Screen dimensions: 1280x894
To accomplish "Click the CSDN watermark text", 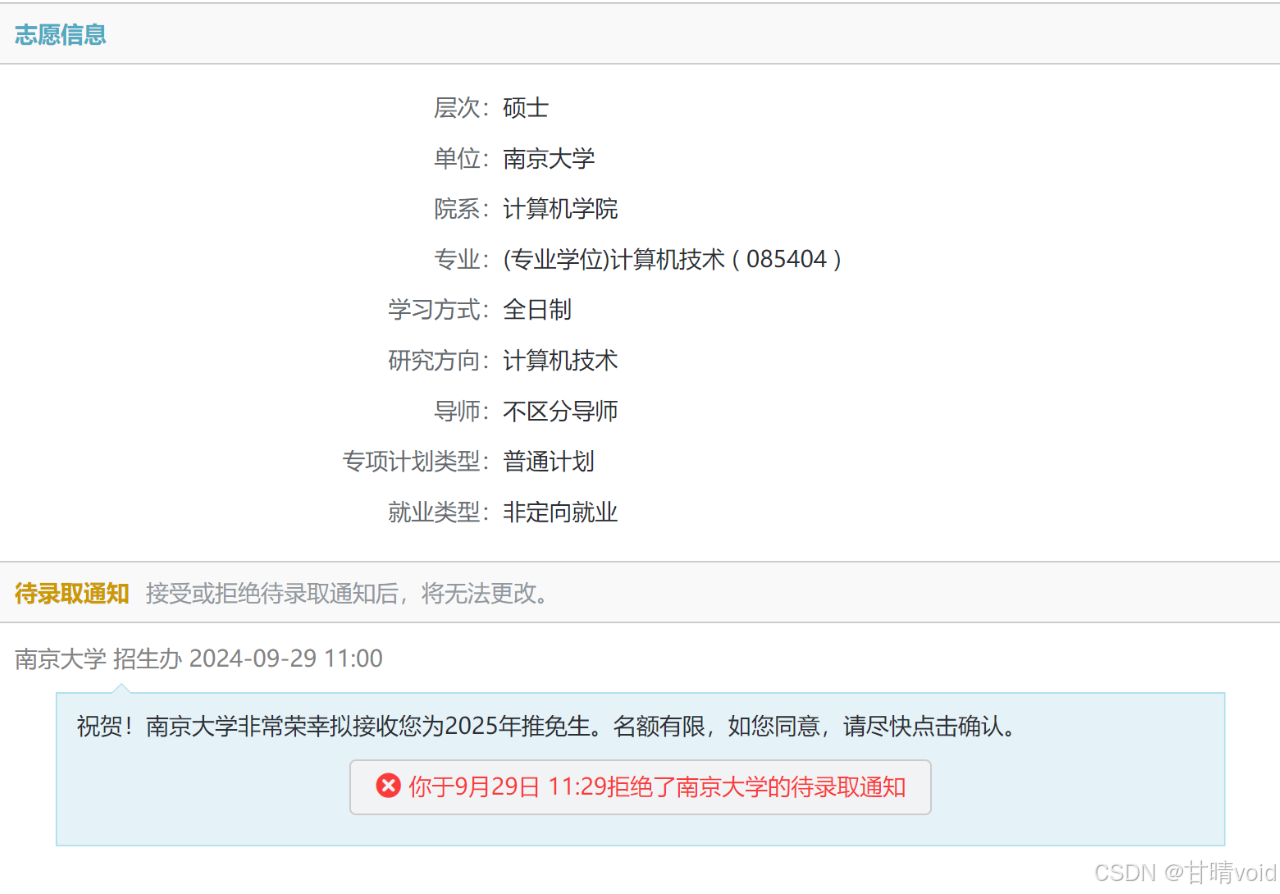I will click(1185, 871).
